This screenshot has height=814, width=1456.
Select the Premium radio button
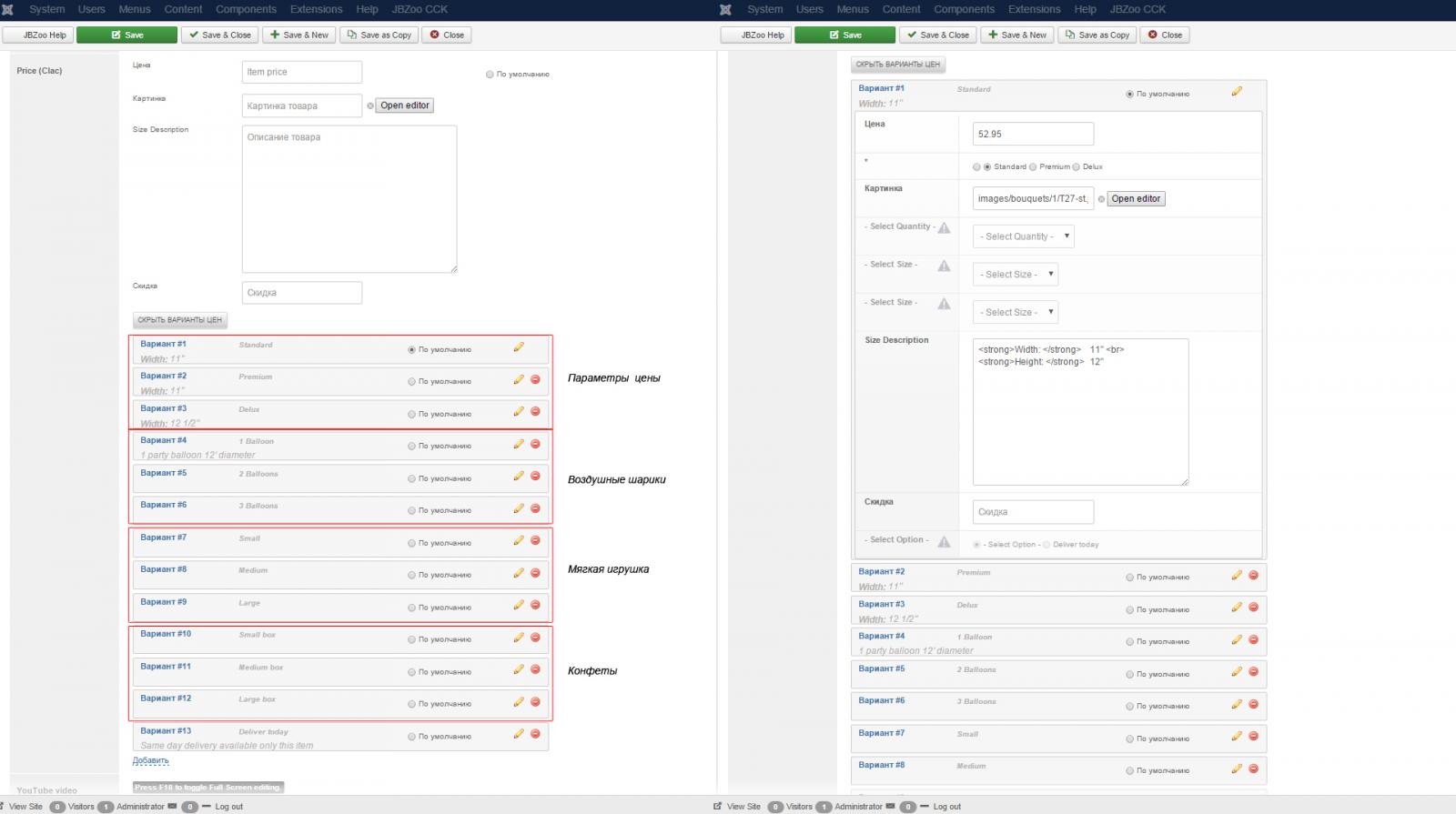[1033, 167]
